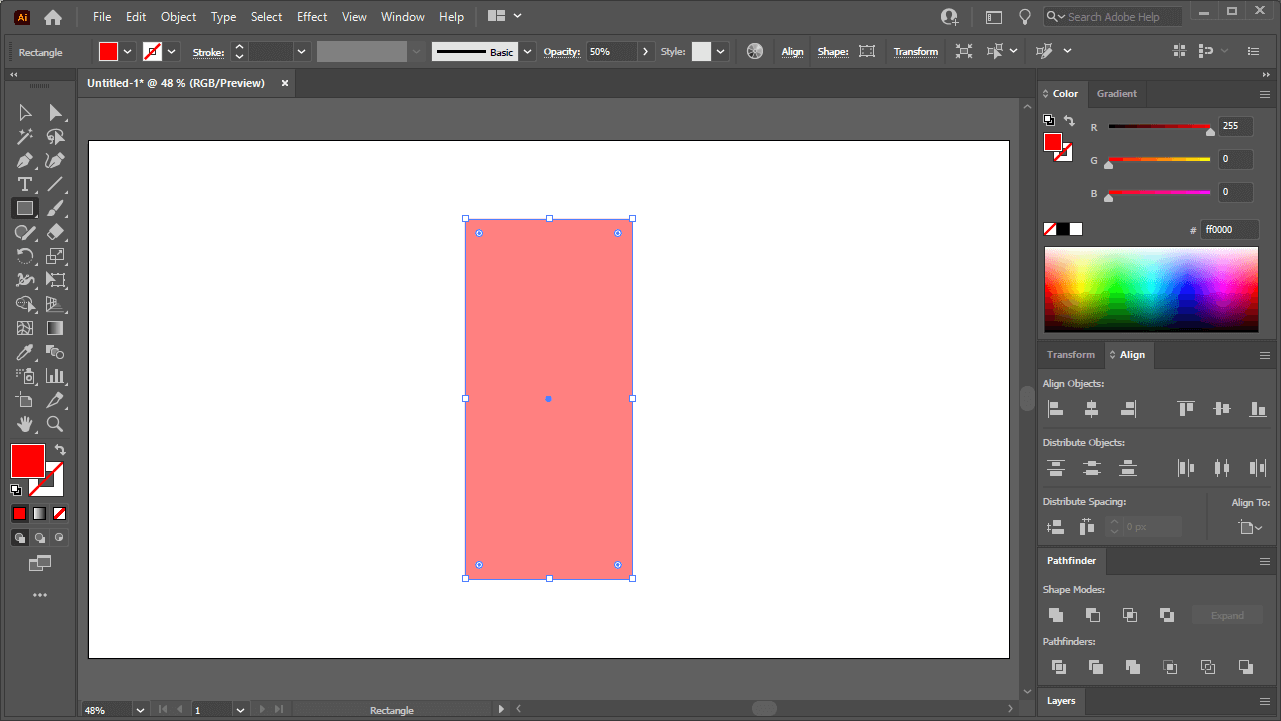
Task: Enable Draw Normal mode
Action: [20, 538]
